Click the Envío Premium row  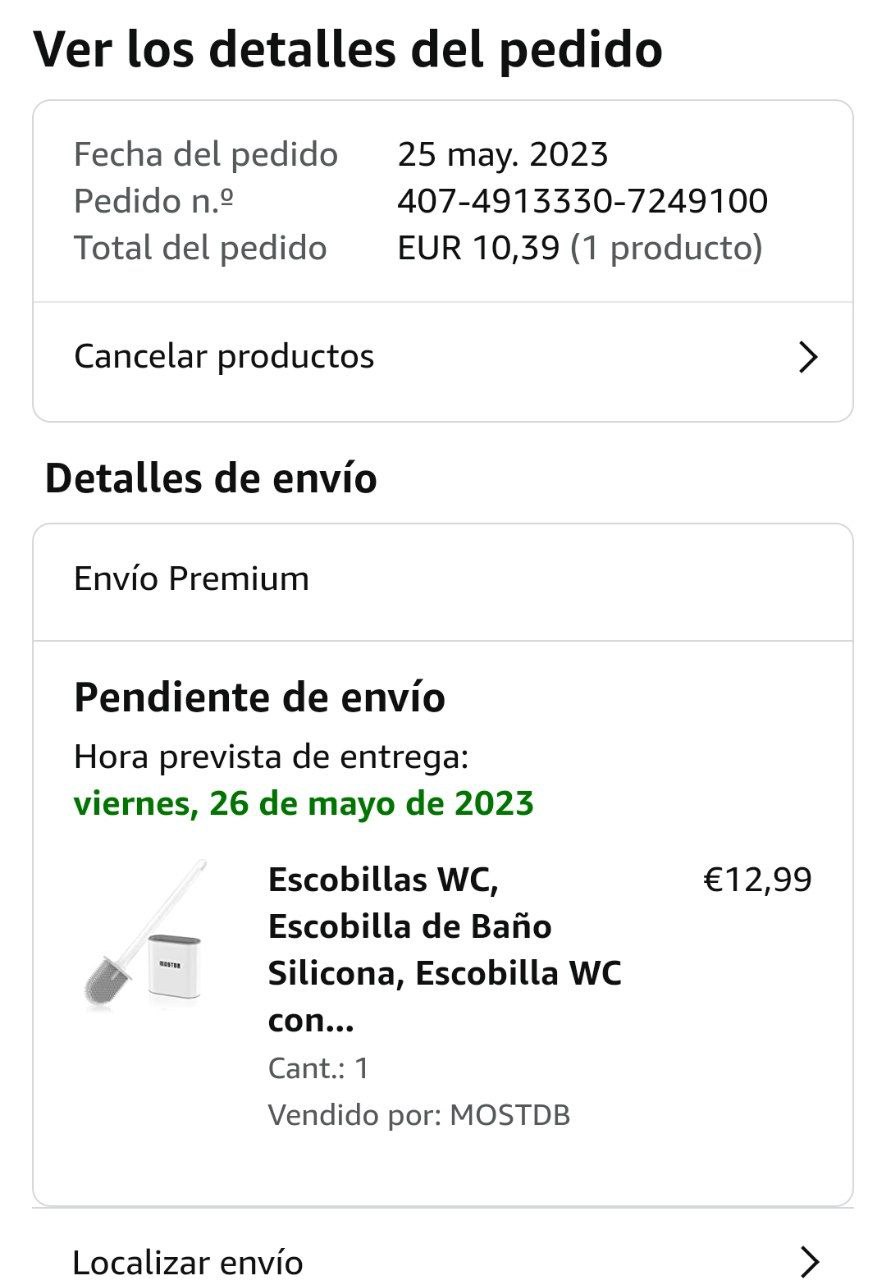192,579
